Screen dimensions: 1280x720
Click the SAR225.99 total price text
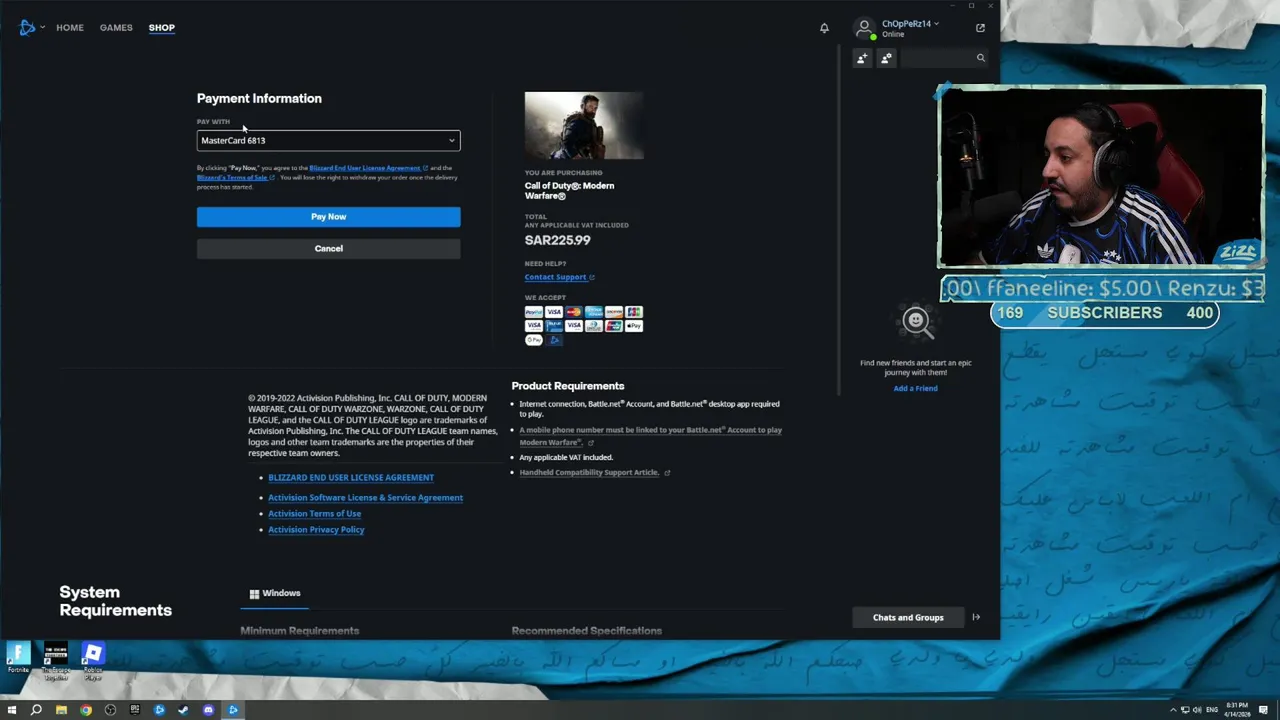(557, 240)
